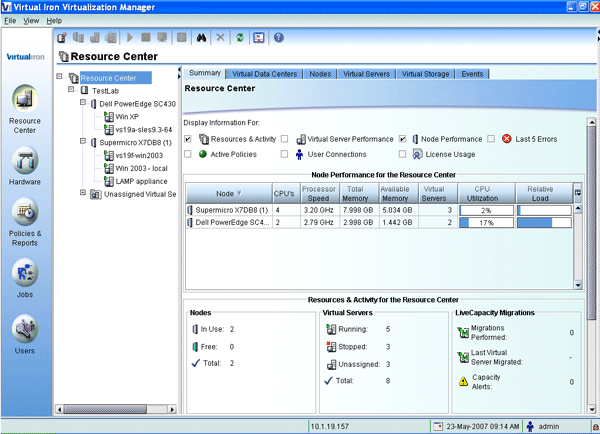Select vs19a-sles9.3-64 in the tree
This screenshot has height=434, width=600.
143,130
